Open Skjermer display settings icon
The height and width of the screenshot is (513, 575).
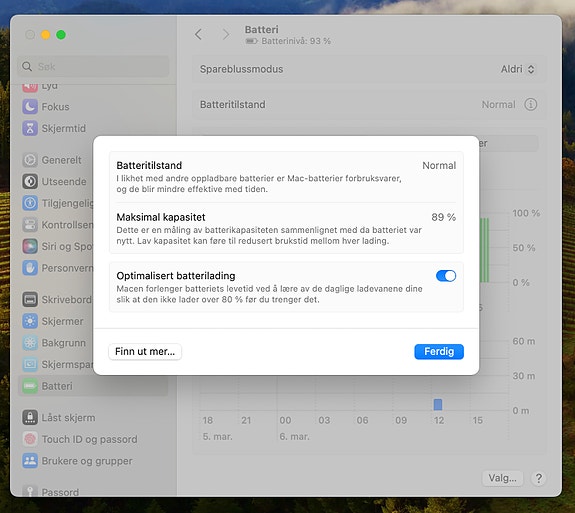click(30, 321)
